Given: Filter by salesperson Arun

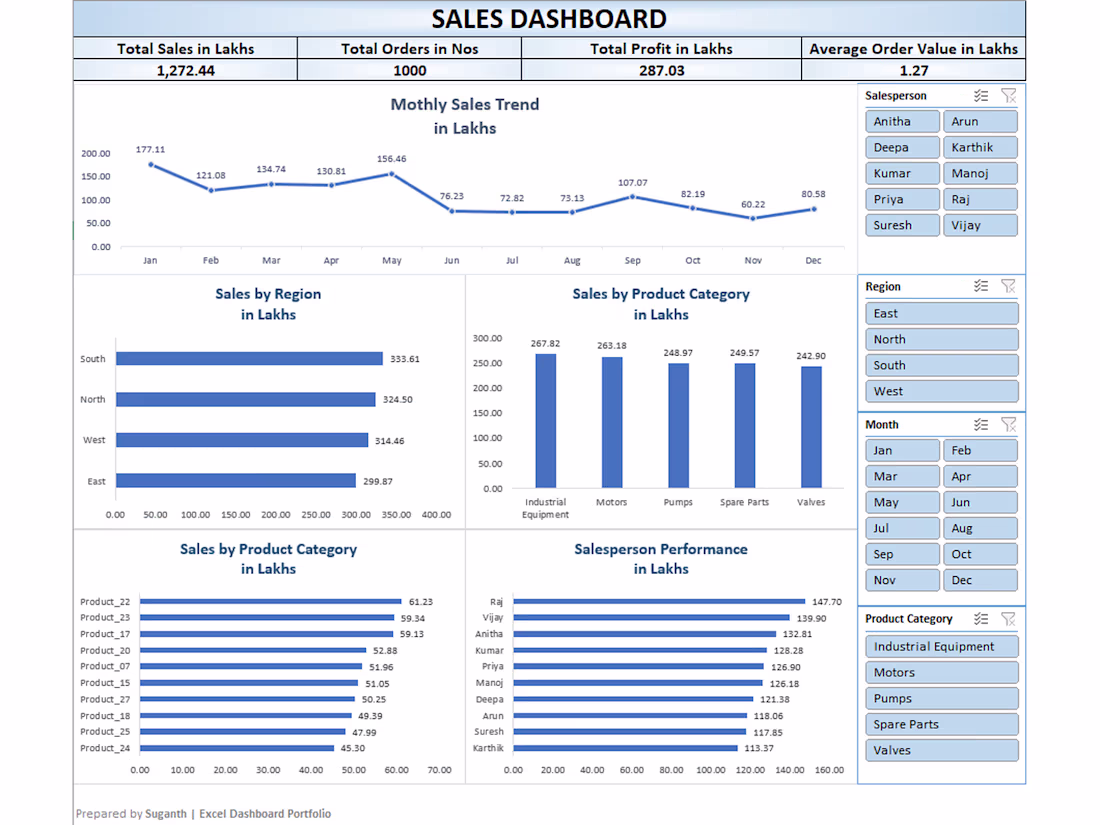Looking at the screenshot, I should 980,121.
